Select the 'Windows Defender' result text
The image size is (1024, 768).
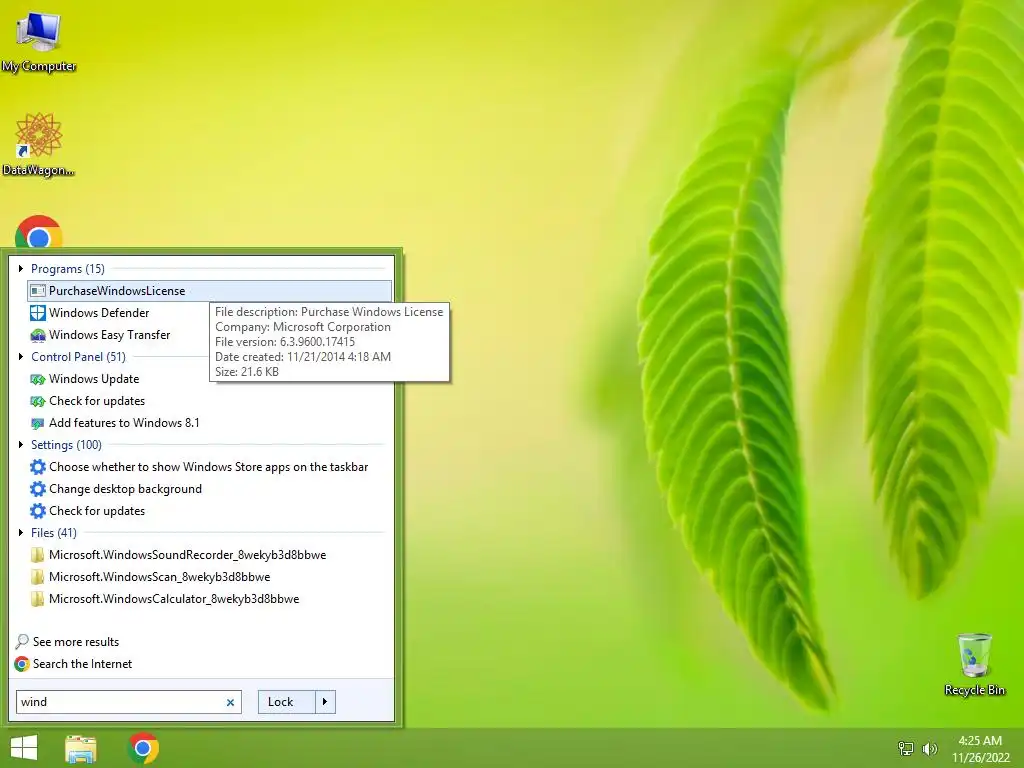click(x=99, y=313)
